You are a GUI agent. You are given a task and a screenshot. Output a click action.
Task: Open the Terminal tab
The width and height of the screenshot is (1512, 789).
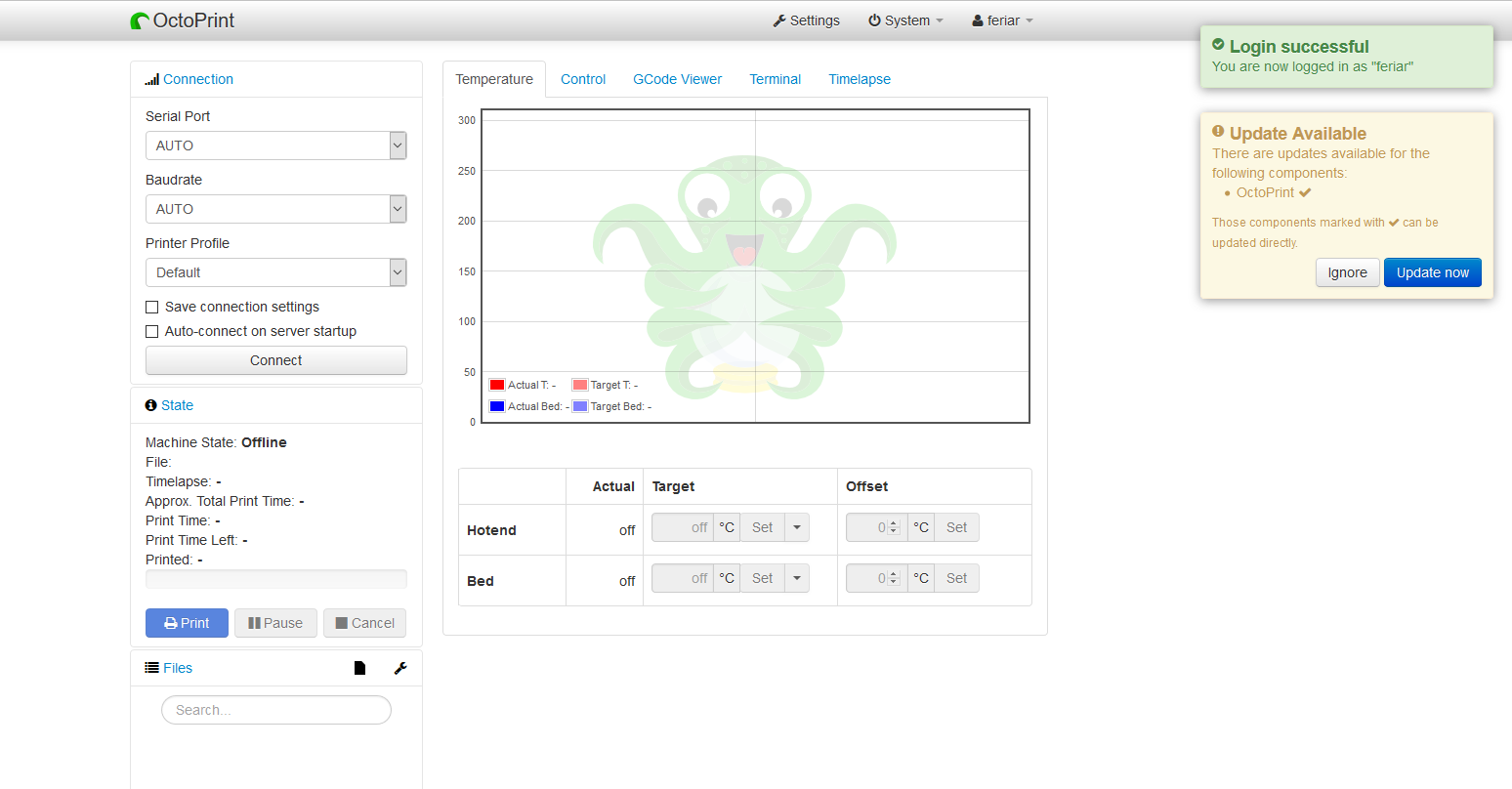coord(776,79)
